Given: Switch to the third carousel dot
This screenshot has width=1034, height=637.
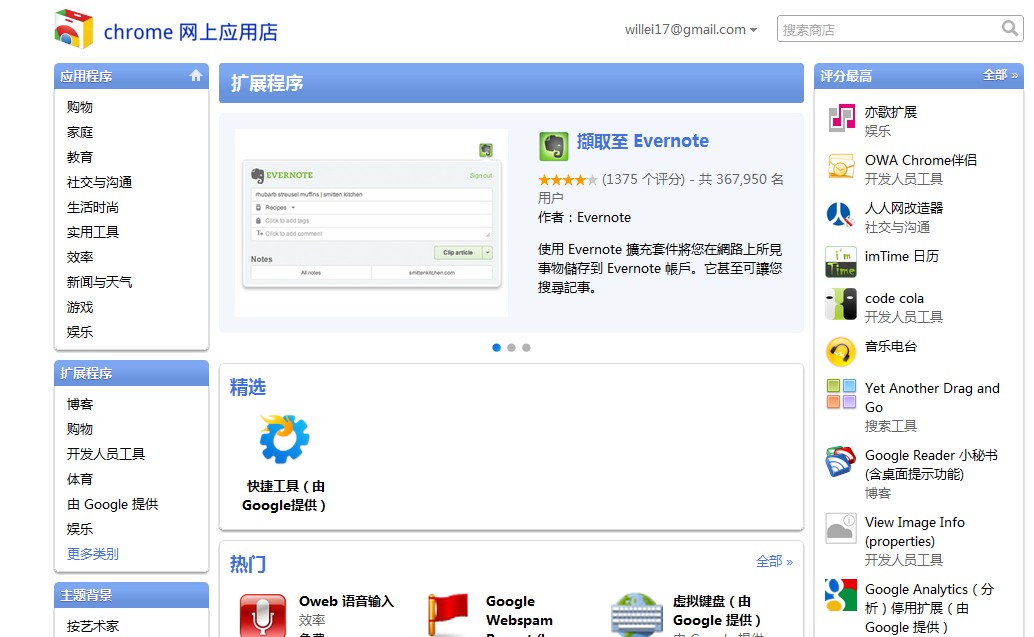Looking at the screenshot, I should click(x=526, y=348).
